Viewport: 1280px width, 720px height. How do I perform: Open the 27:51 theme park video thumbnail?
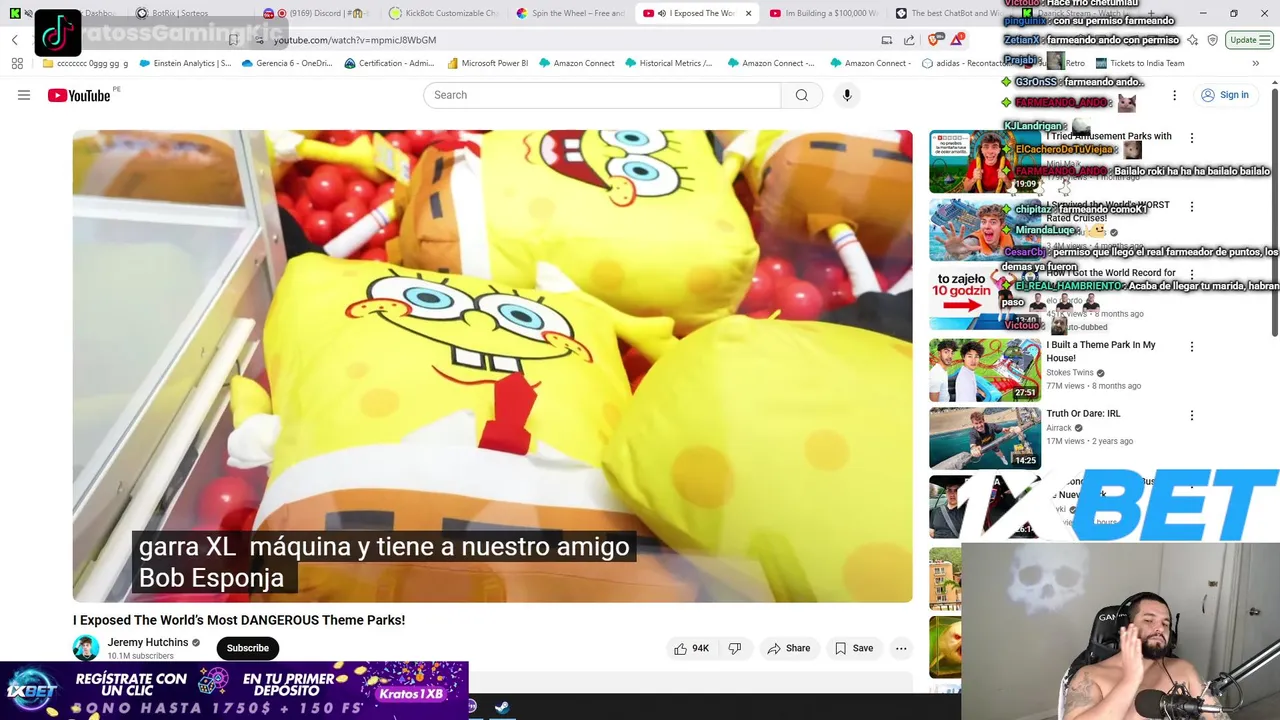click(x=985, y=370)
